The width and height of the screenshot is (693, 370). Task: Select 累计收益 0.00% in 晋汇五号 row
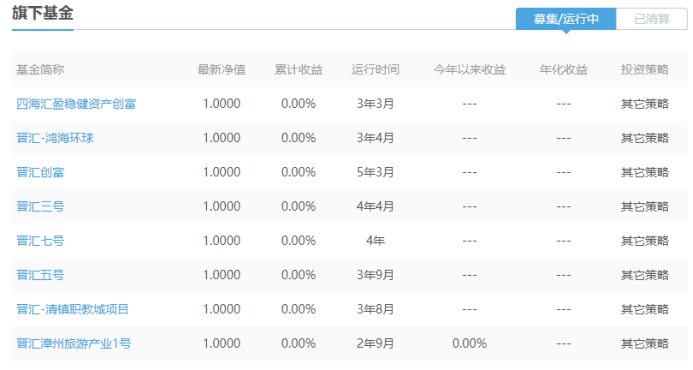(x=298, y=275)
